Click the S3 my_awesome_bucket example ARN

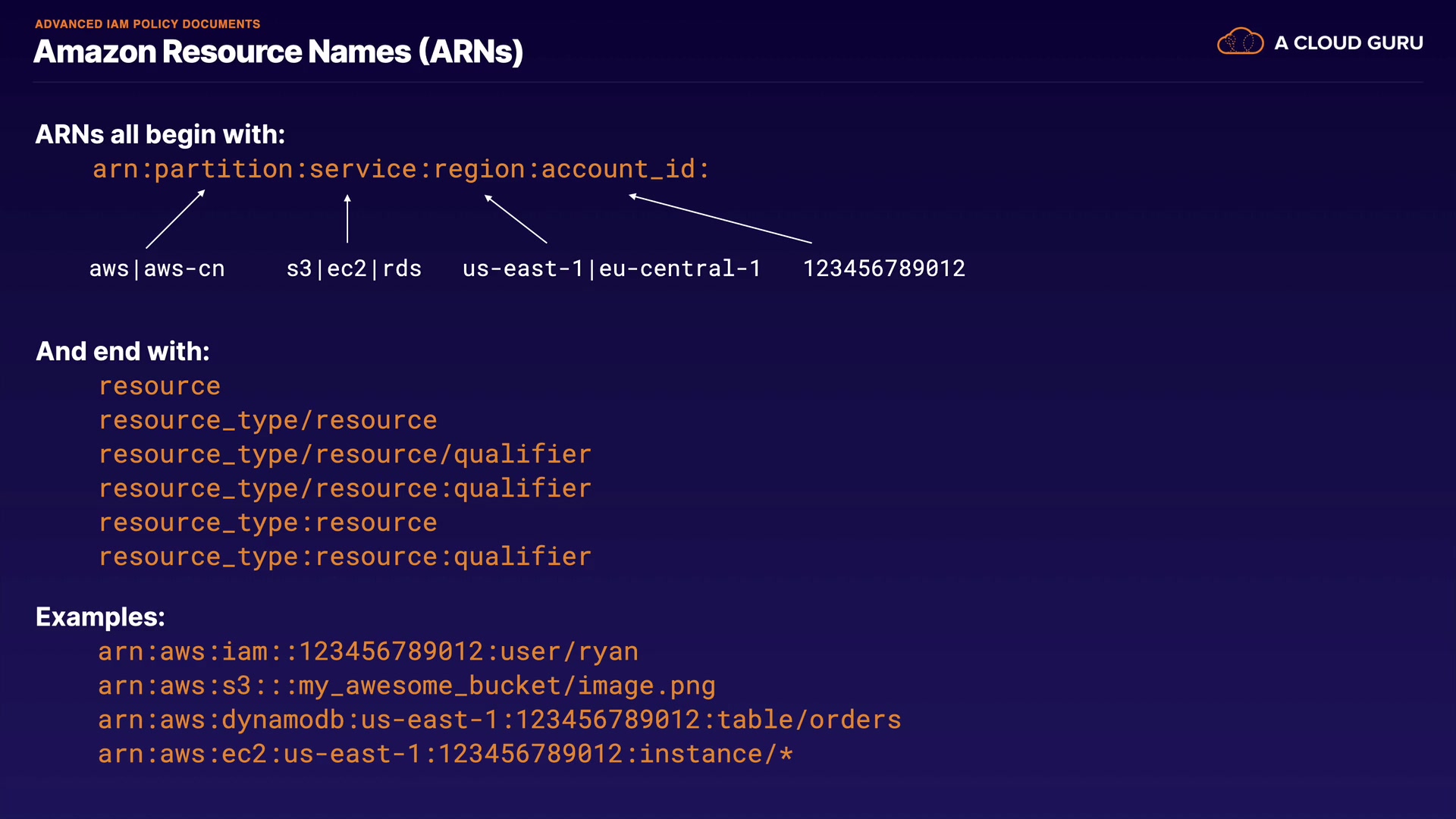(406, 686)
